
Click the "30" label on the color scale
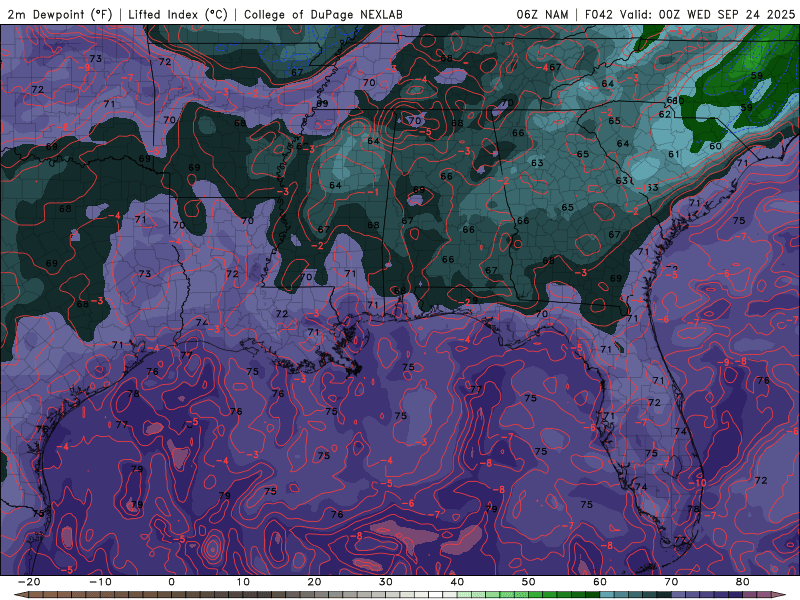tap(386, 582)
